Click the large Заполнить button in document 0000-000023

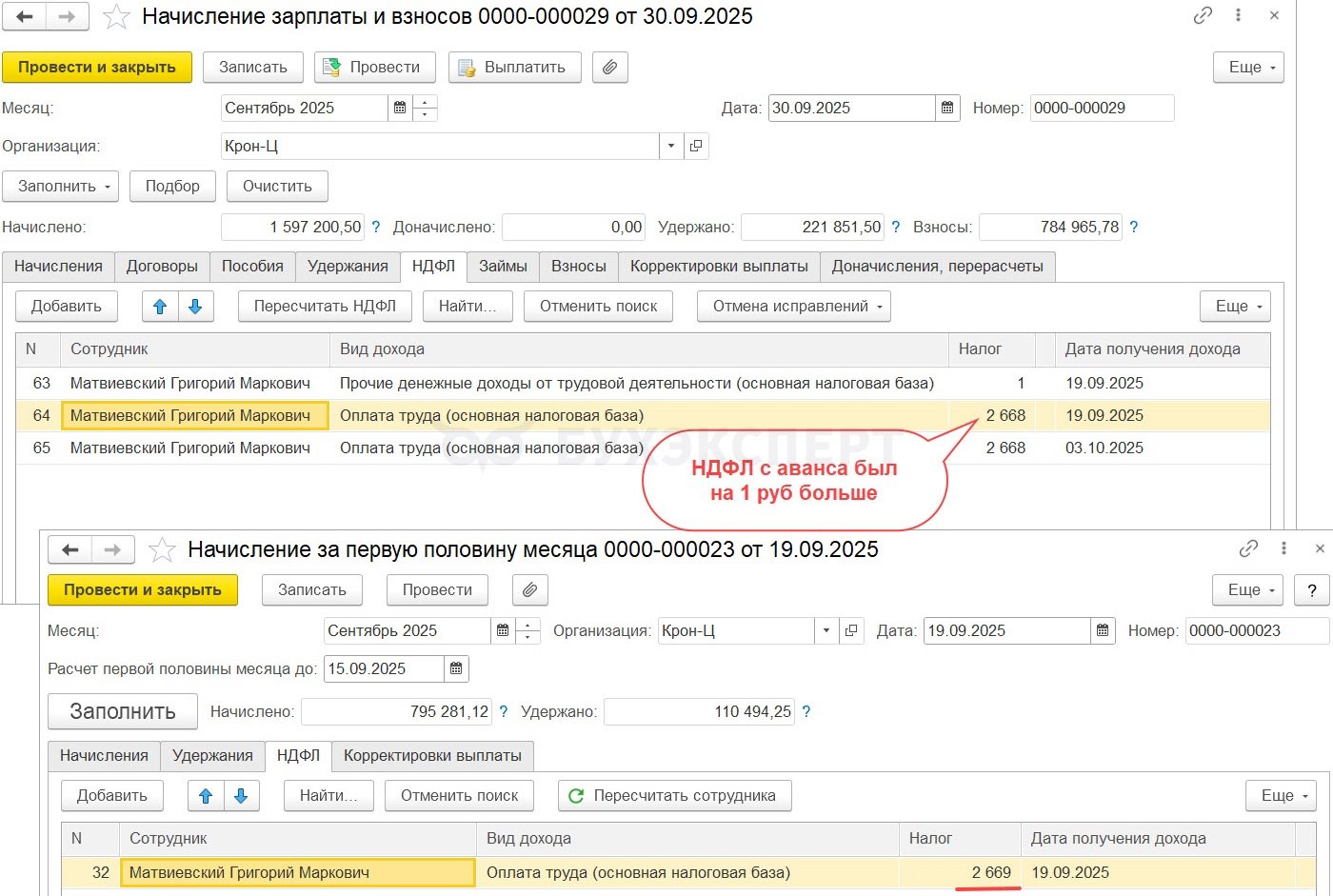123,711
